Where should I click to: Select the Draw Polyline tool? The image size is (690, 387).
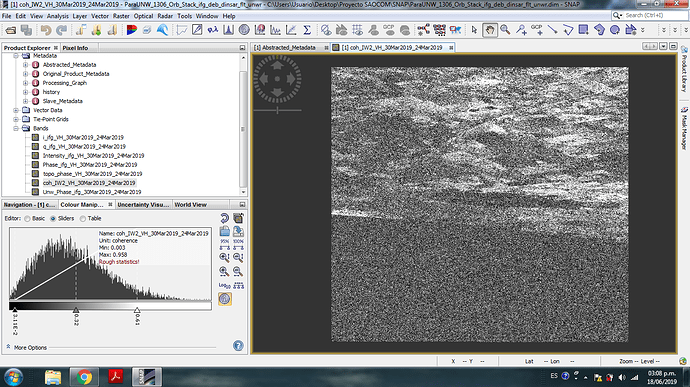[x=568, y=30]
